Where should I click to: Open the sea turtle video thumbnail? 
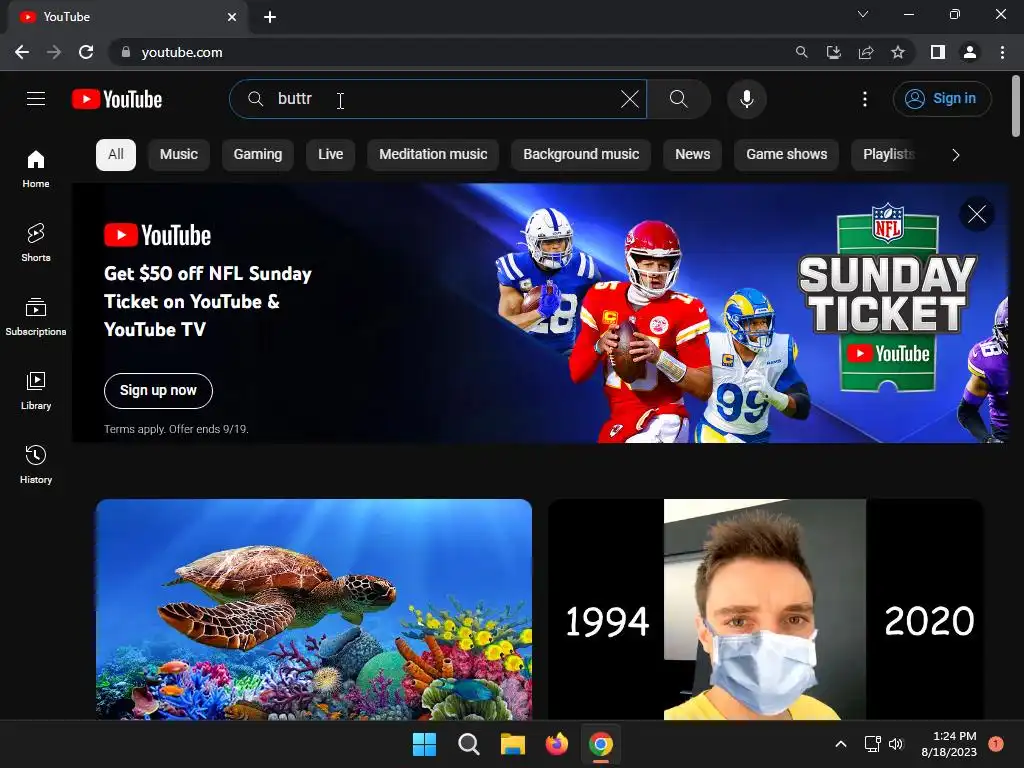[x=313, y=609]
